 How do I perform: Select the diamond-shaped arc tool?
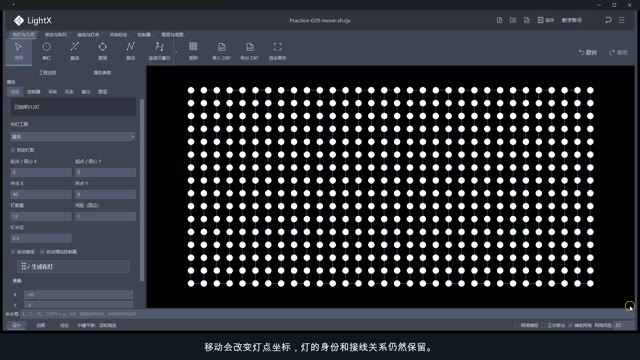(x=102, y=51)
